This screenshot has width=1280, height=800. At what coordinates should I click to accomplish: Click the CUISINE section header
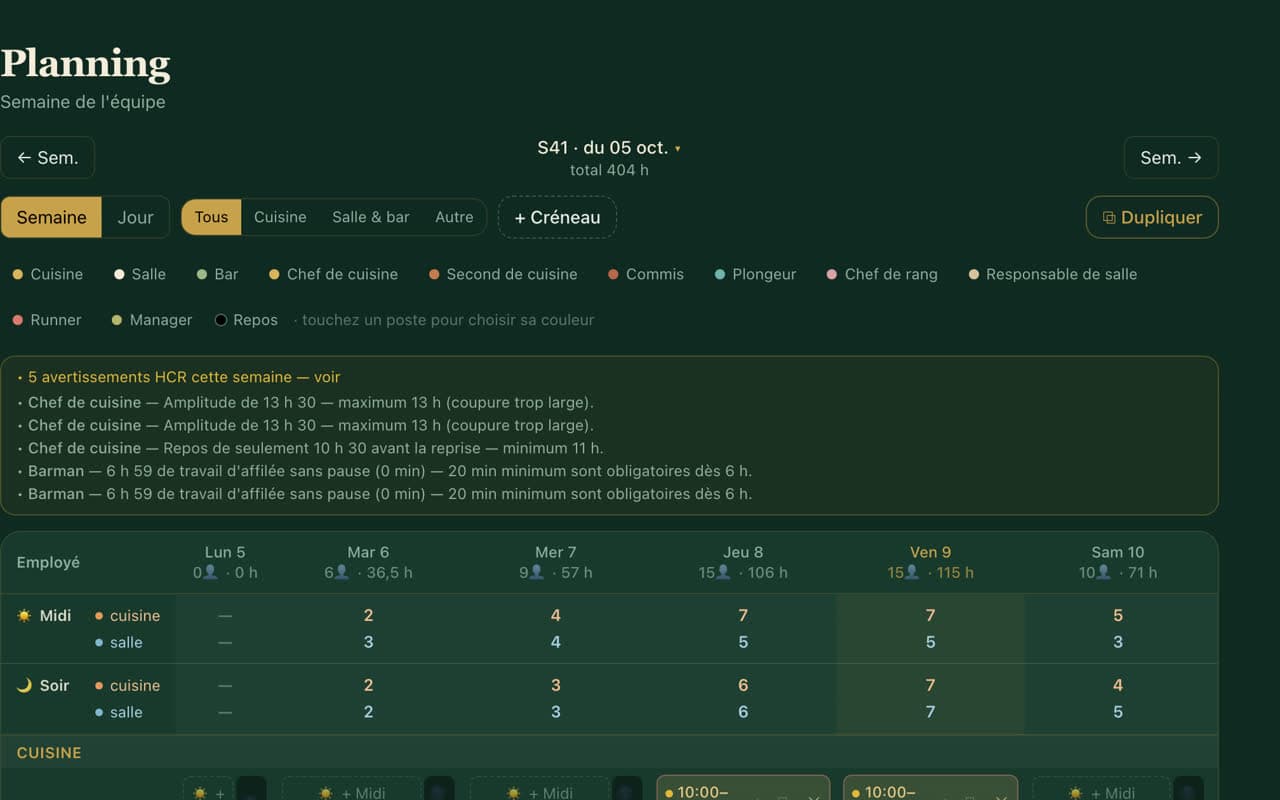tap(49, 753)
